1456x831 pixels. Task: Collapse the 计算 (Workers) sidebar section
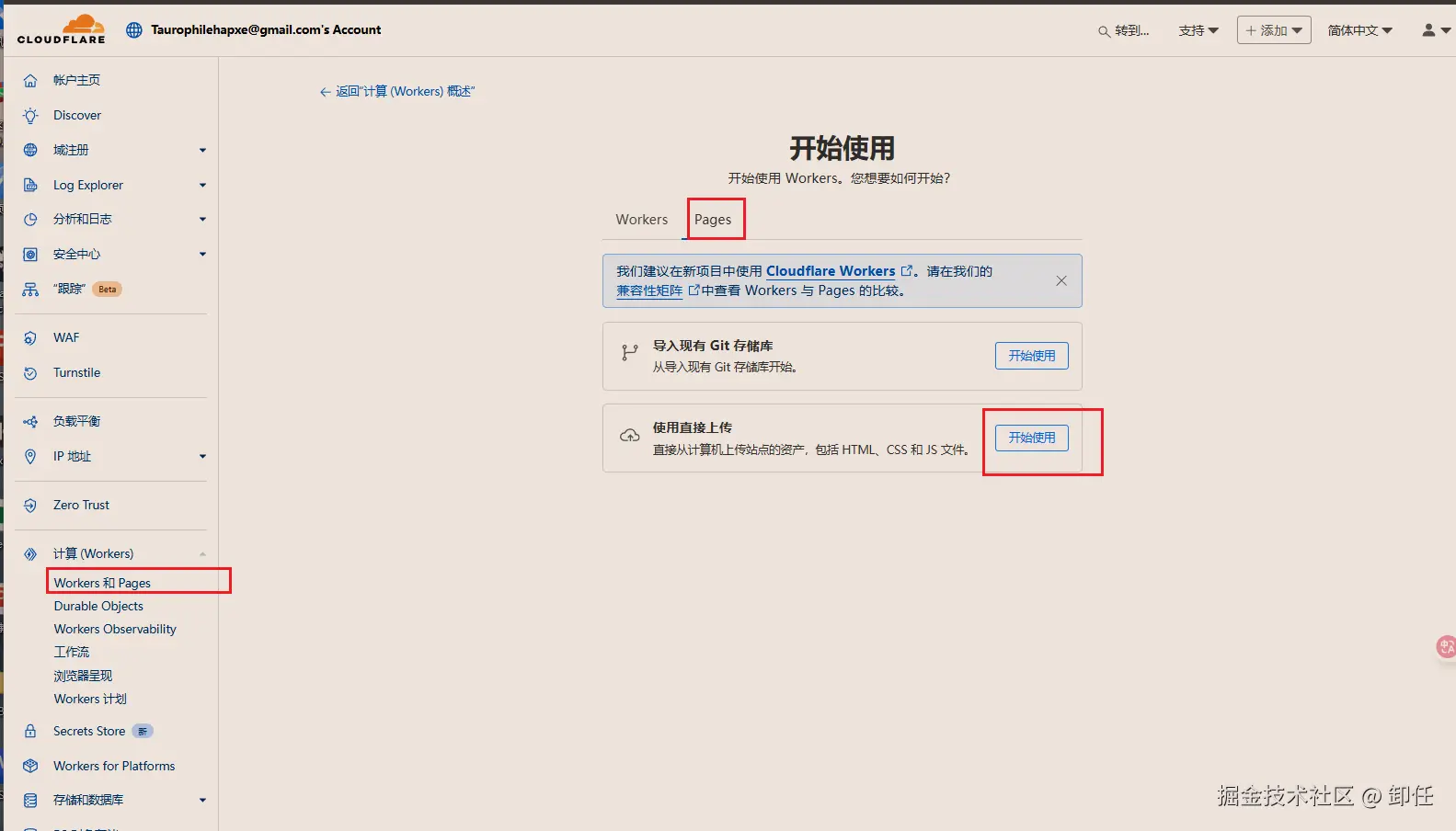point(202,554)
